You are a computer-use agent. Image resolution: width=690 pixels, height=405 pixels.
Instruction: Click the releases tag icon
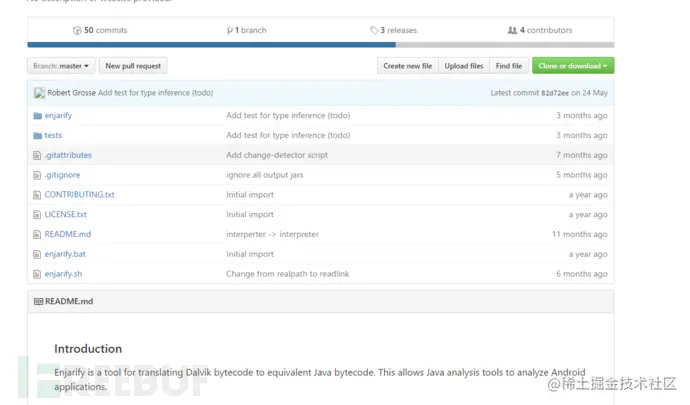(x=374, y=30)
